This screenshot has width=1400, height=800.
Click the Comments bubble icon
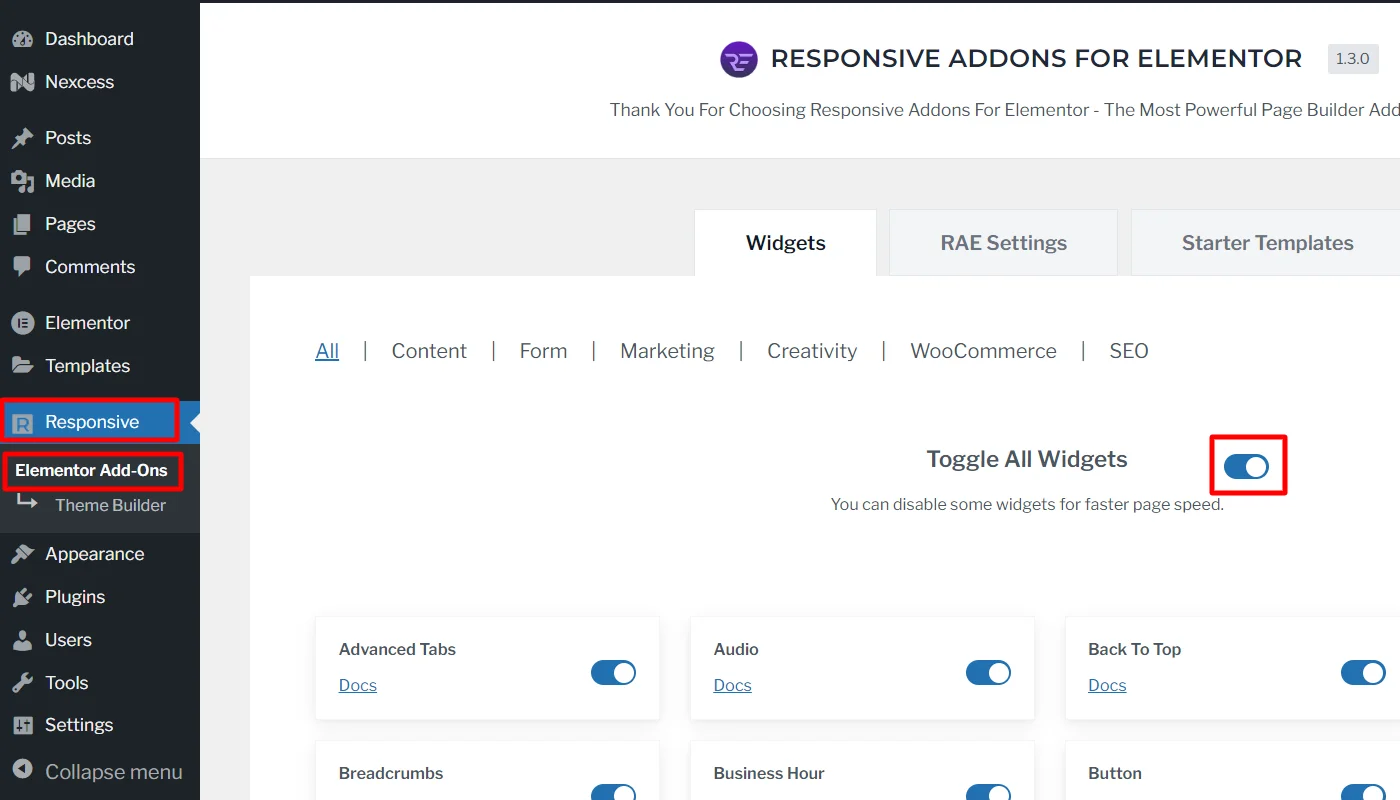[x=22, y=266]
